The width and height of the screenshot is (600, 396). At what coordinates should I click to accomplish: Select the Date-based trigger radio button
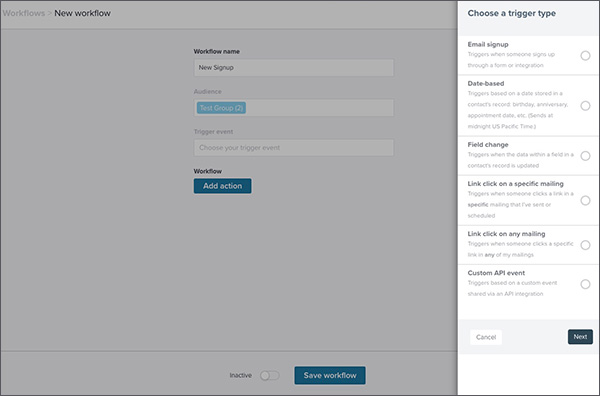pyautogui.click(x=585, y=106)
